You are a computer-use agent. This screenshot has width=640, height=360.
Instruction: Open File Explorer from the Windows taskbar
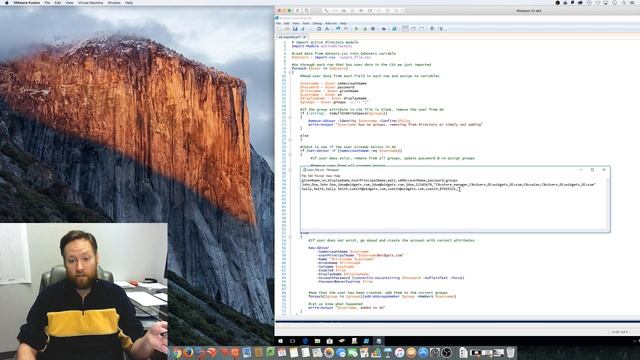pos(318,341)
